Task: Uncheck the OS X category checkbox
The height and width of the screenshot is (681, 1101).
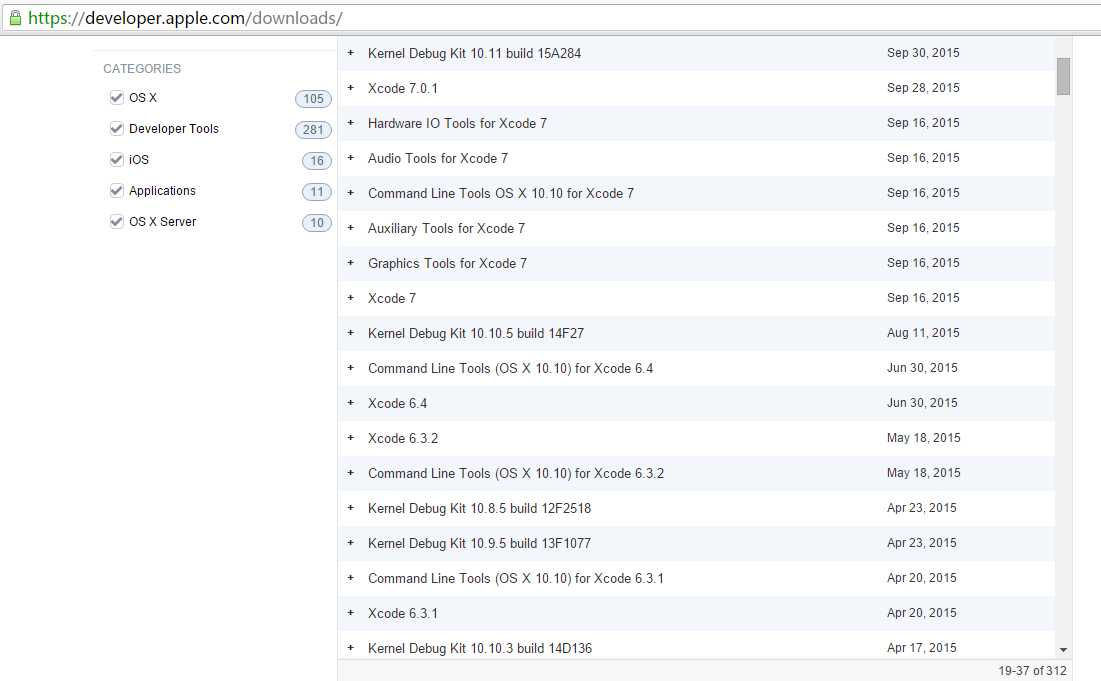Action: pyautogui.click(x=117, y=98)
